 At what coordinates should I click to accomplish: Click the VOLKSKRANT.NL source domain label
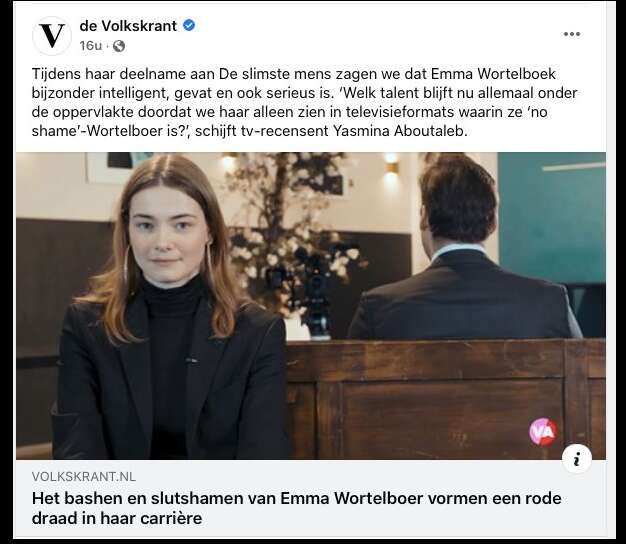84,477
